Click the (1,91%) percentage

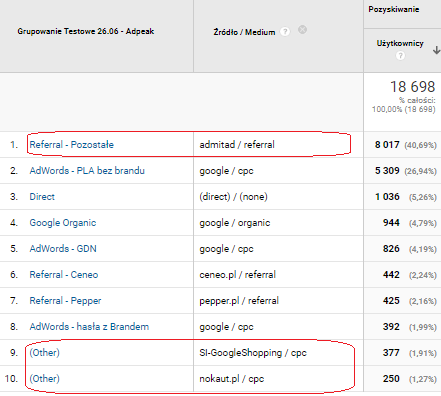click(x=423, y=353)
